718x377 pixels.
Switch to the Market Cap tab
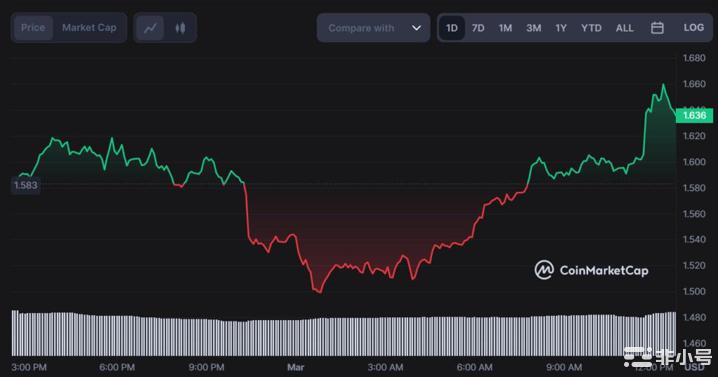coord(89,28)
